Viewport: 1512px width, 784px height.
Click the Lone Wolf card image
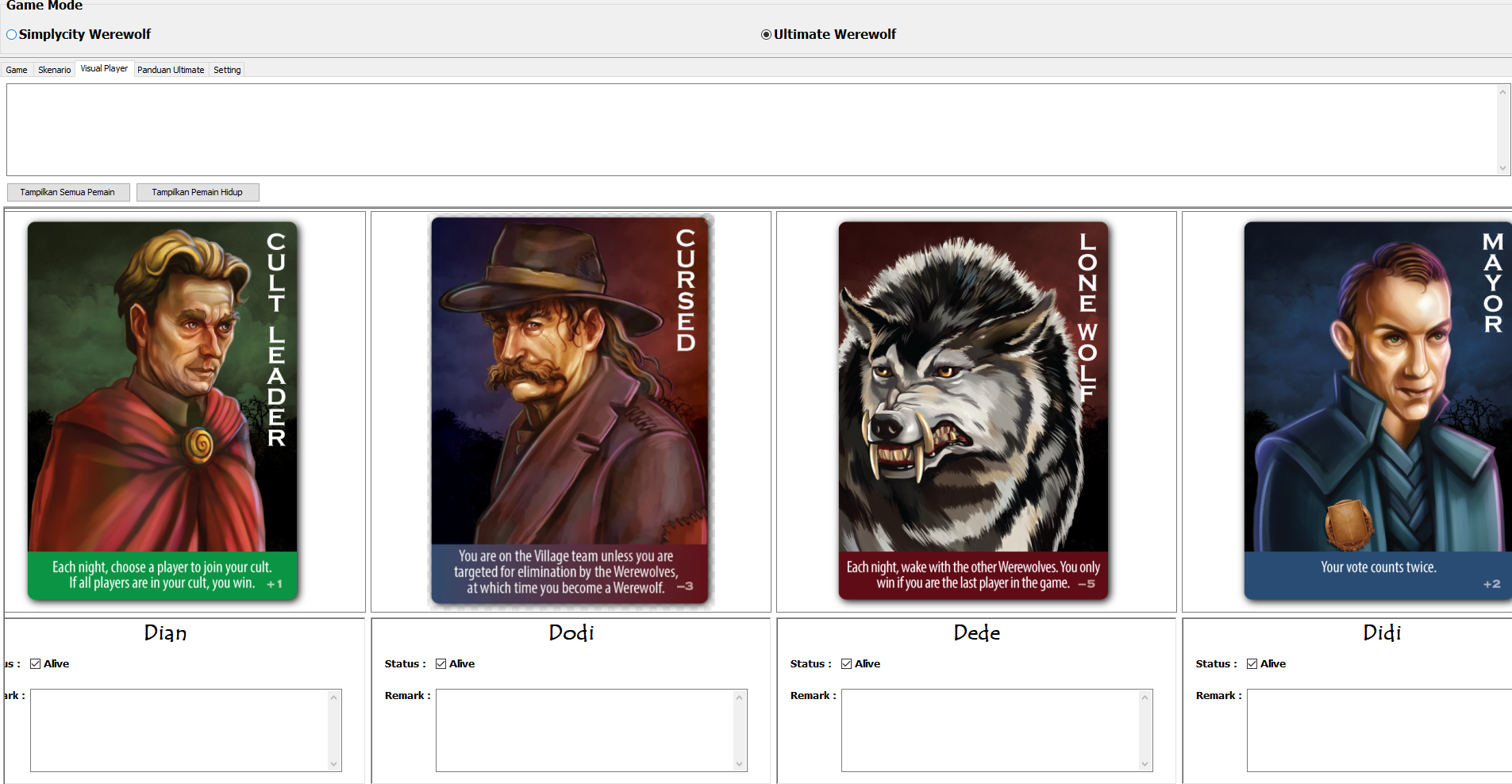973,410
